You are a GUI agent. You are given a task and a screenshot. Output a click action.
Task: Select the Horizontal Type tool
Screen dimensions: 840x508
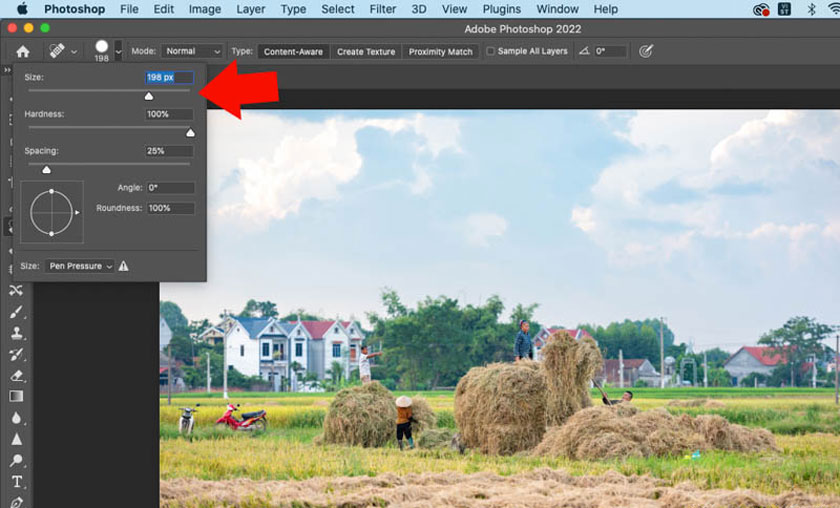pyautogui.click(x=17, y=482)
